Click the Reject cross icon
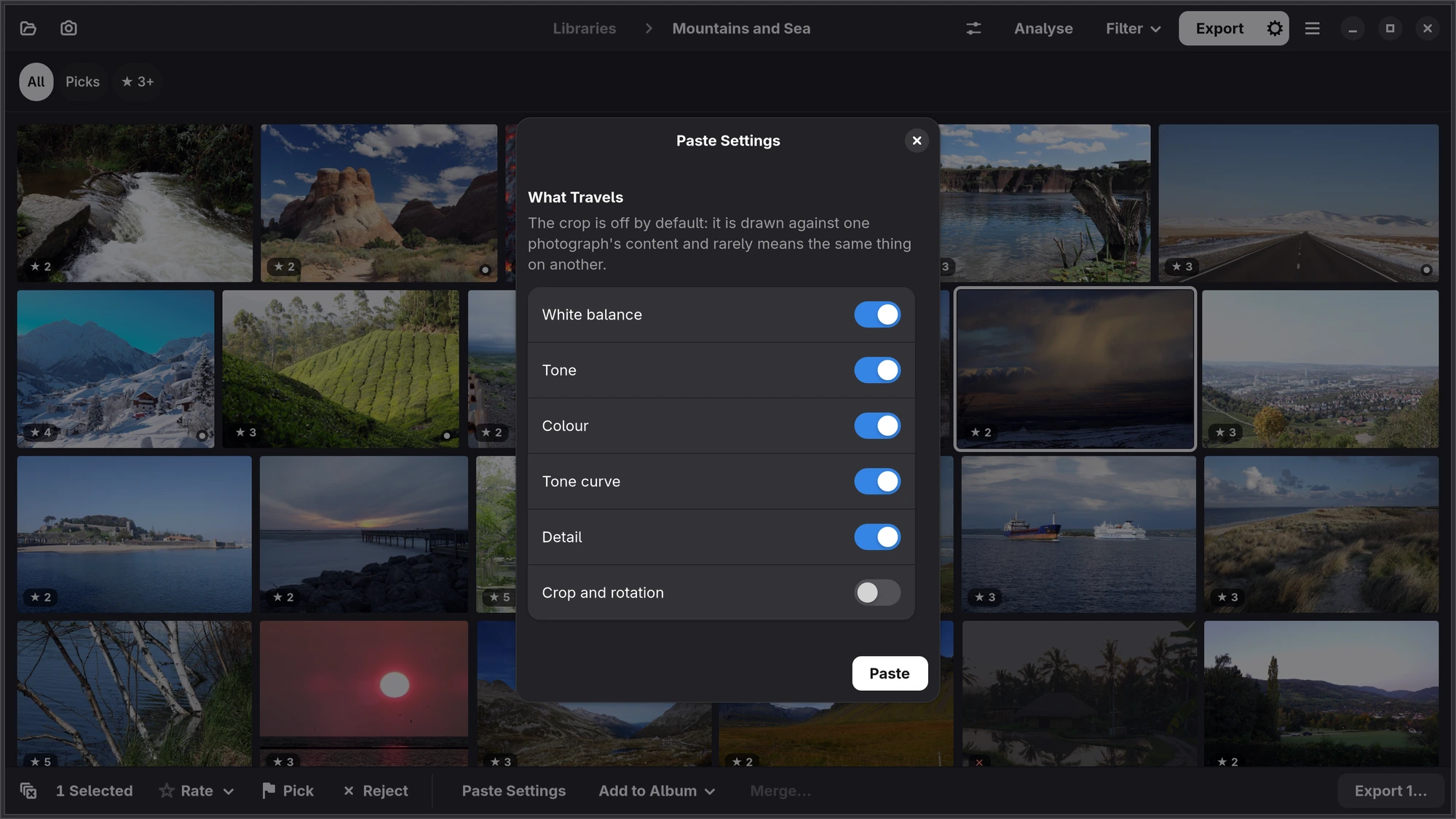Screen dimensions: 1456x819 click(x=349, y=791)
